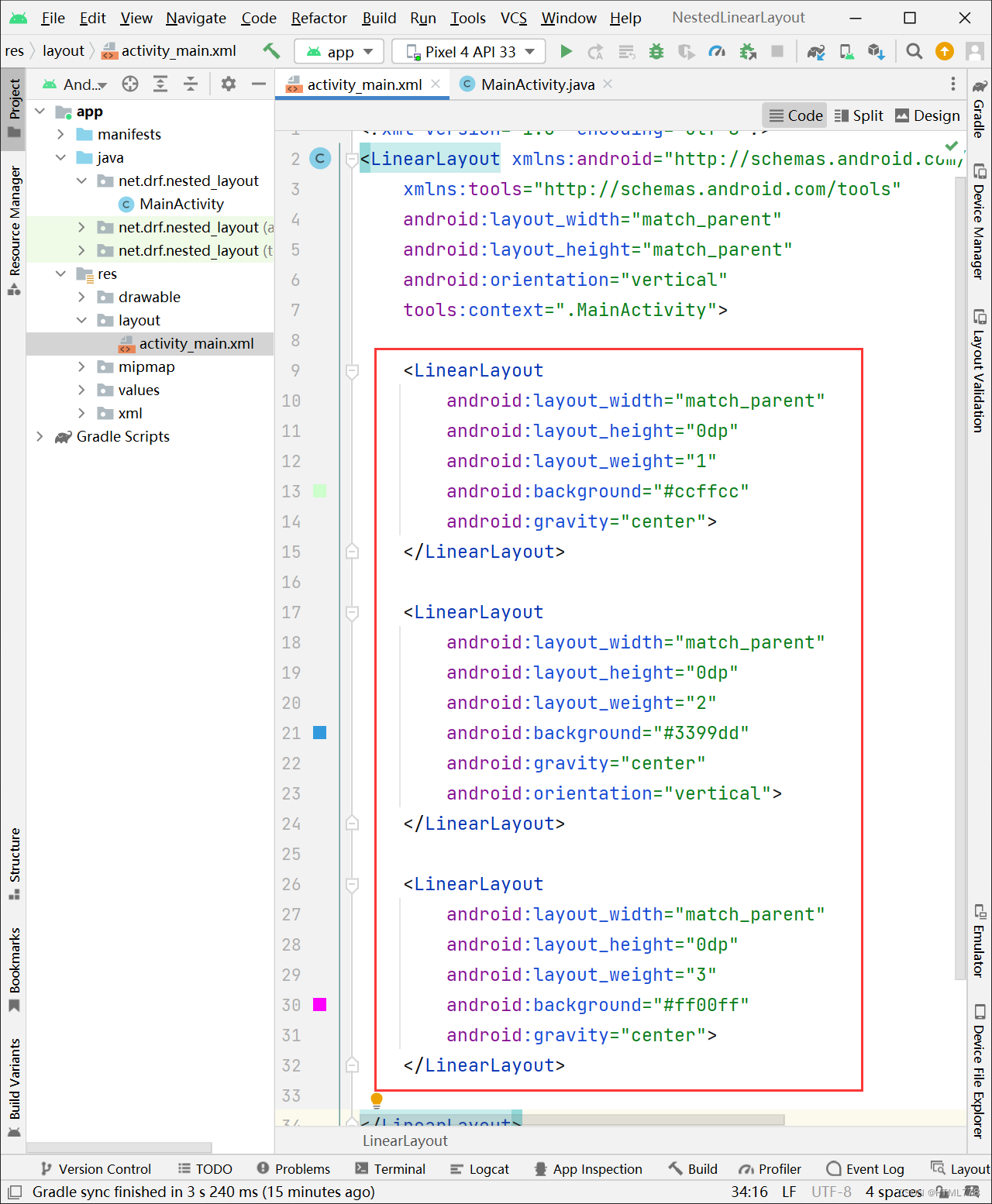
Task: Click the yellow light bulb intention icon
Action: pos(377,1100)
